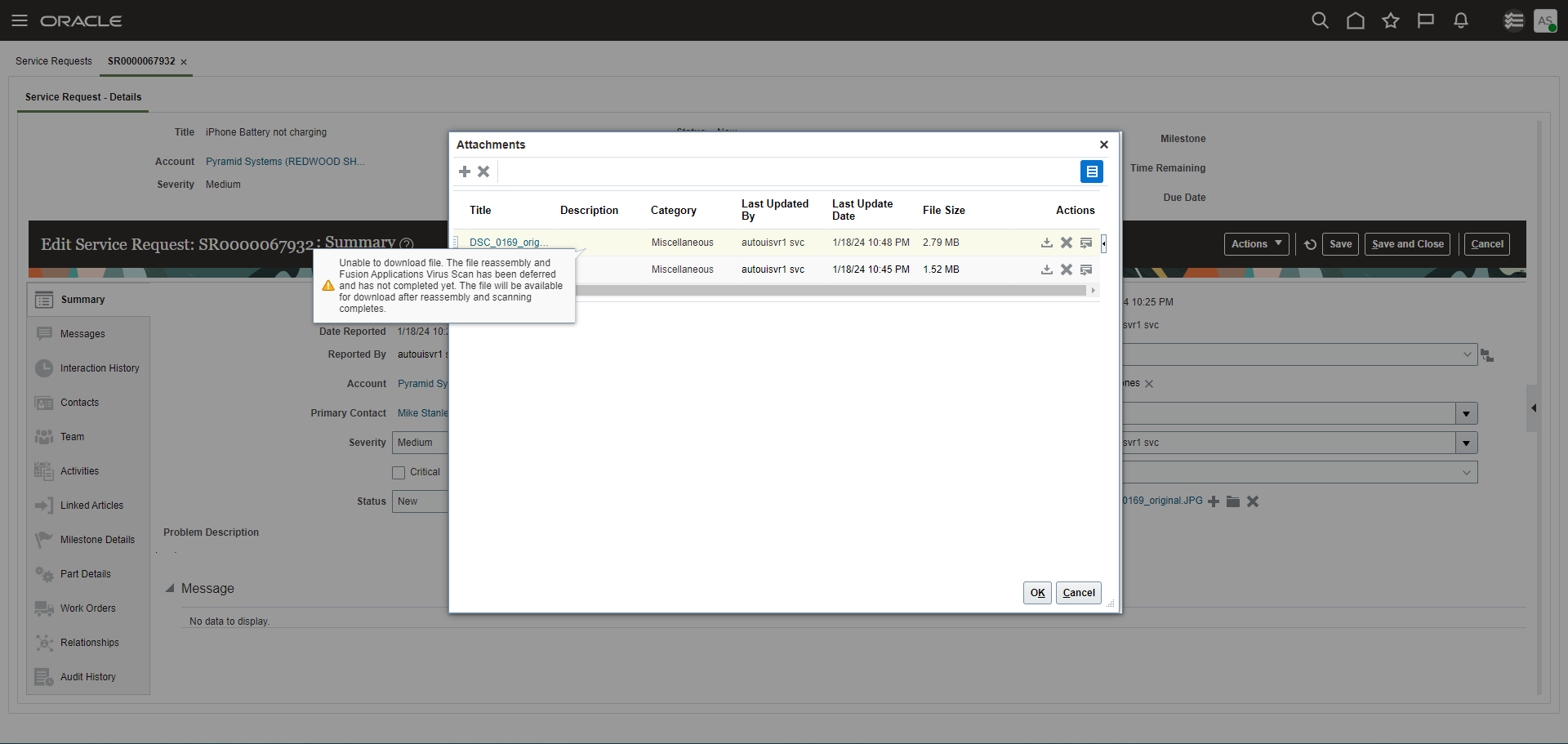Switch to the Service Requests tab
Screen dimensions: 1568x744
53,60
